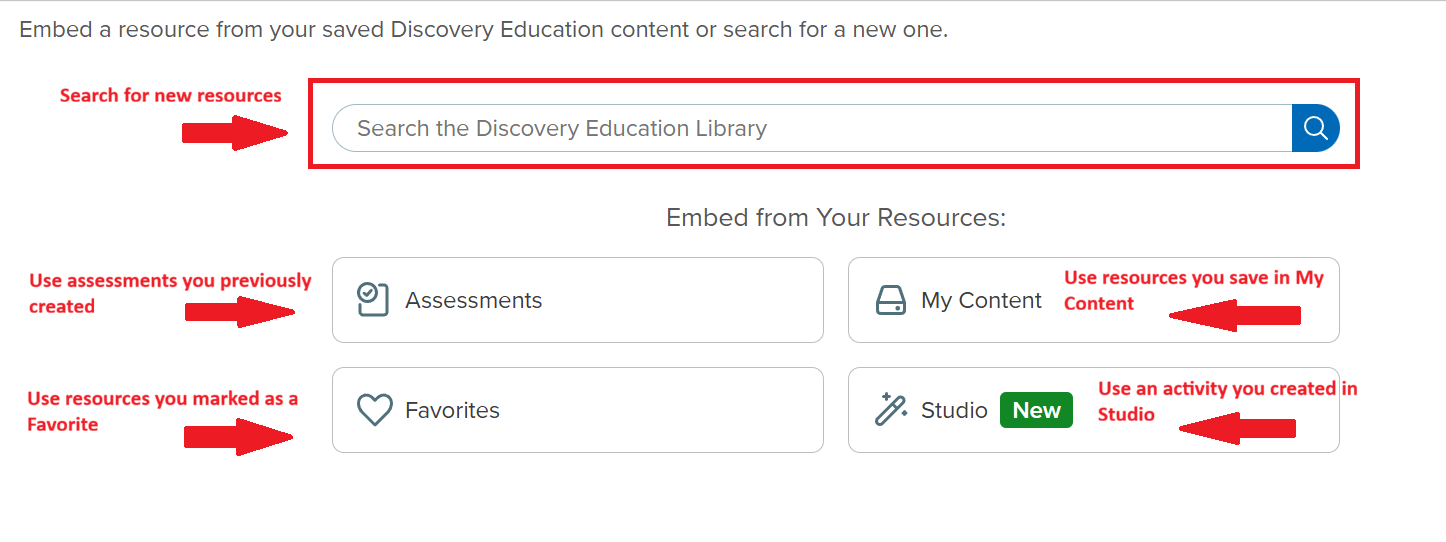Click the "Embed from Your Resources:" heading
Viewport: 1446px width, 542px height.
tap(836, 217)
